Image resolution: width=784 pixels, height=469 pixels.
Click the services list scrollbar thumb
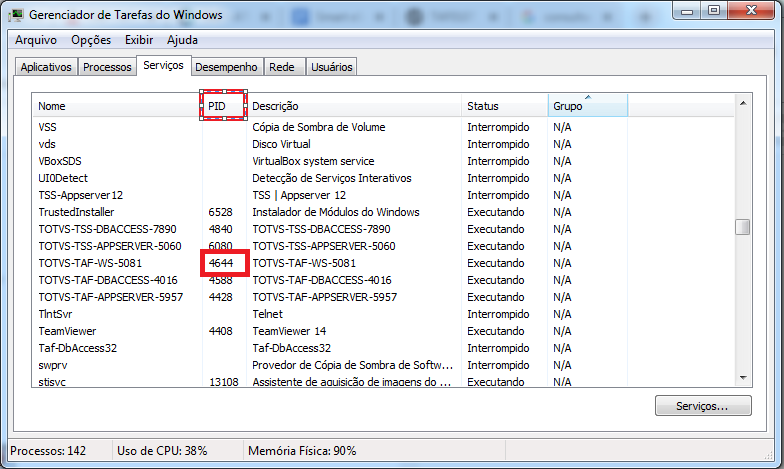(x=743, y=227)
